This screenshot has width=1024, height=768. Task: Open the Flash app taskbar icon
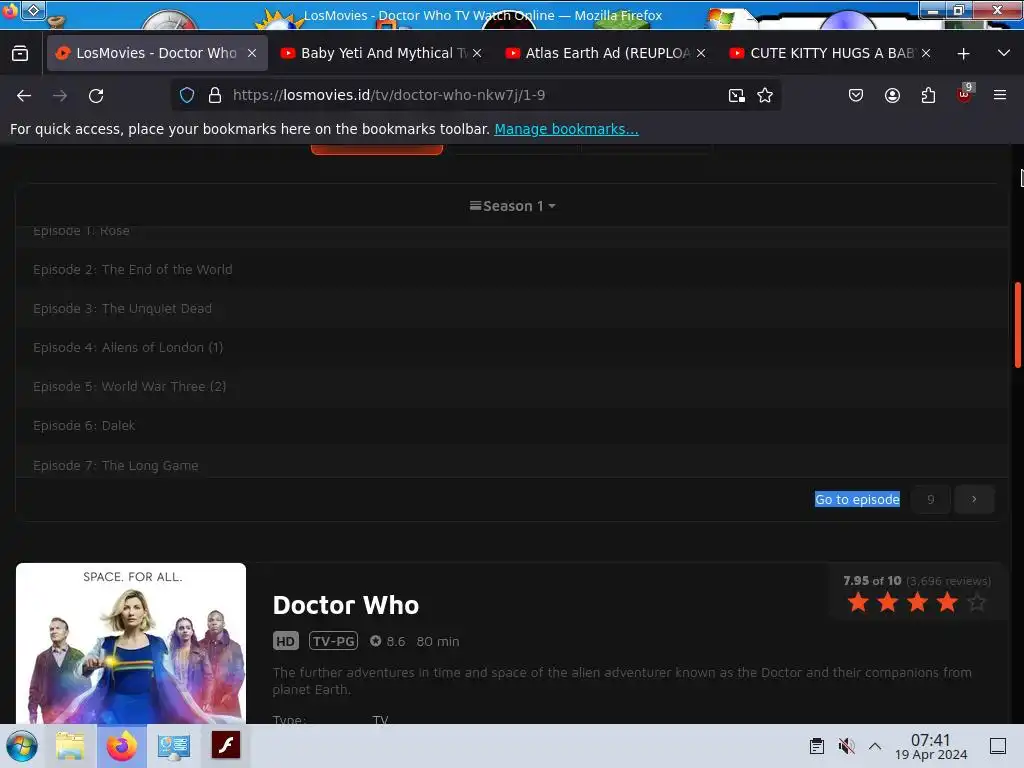tap(226, 745)
